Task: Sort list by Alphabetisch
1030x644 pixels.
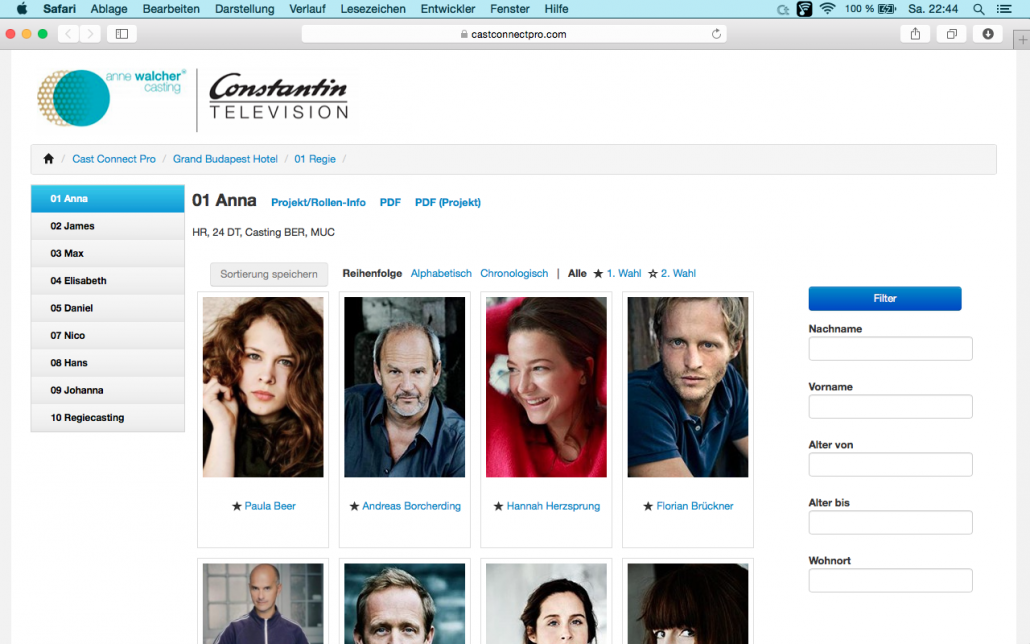Action: (x=441, y=273)
